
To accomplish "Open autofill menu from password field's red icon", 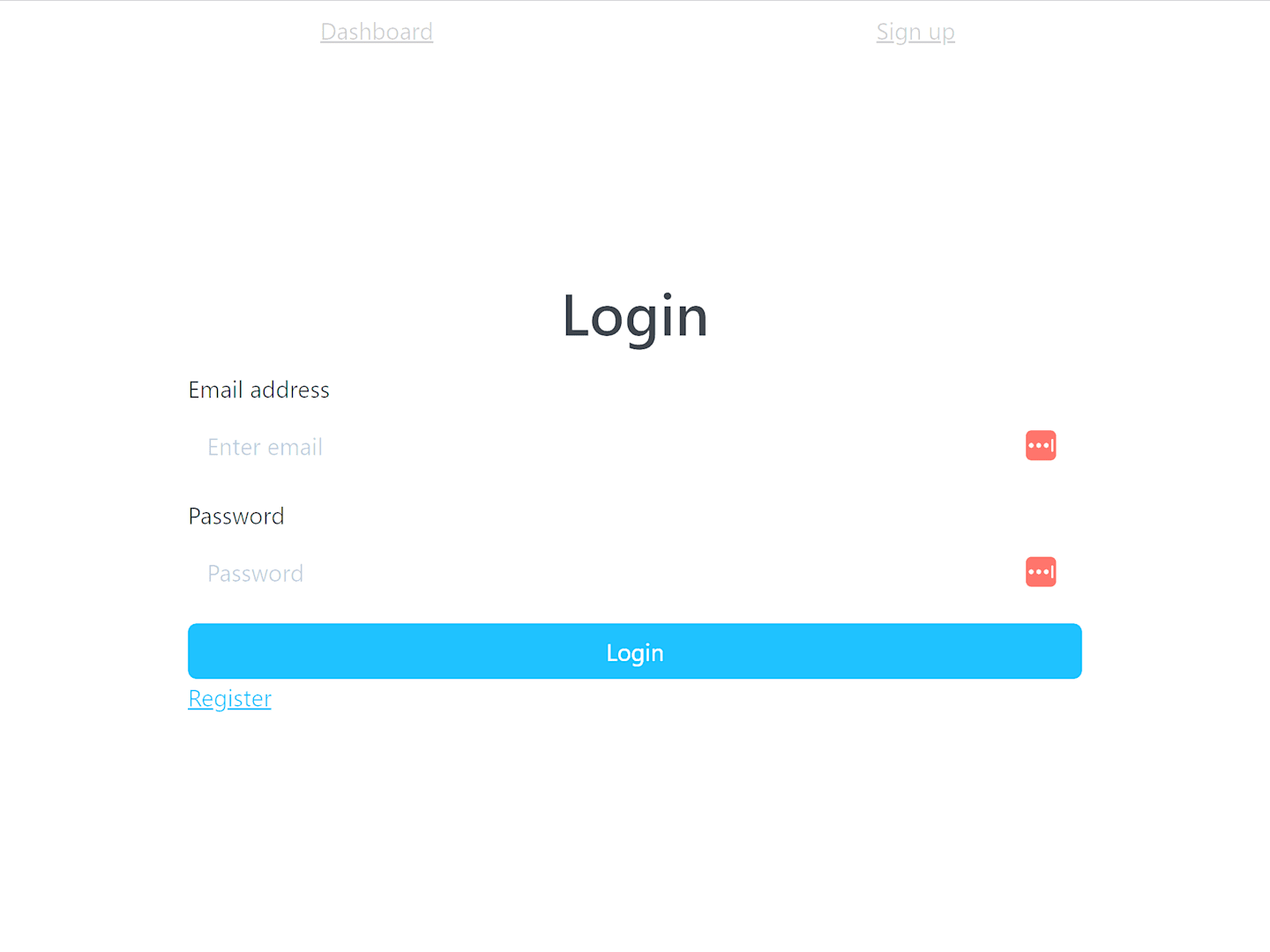I will tap(1041, 572).
